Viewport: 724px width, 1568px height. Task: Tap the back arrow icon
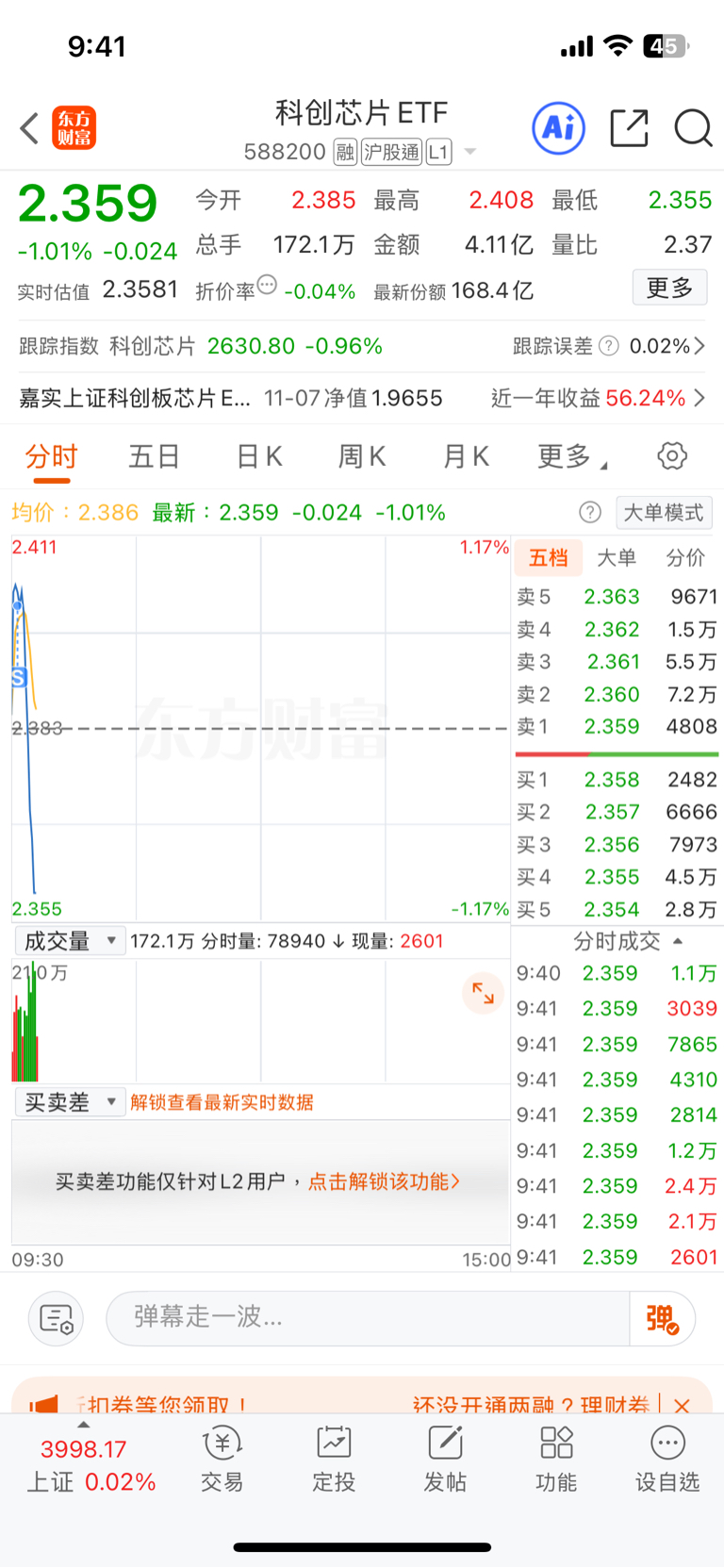pyautogui.click(x=29, y=128)
